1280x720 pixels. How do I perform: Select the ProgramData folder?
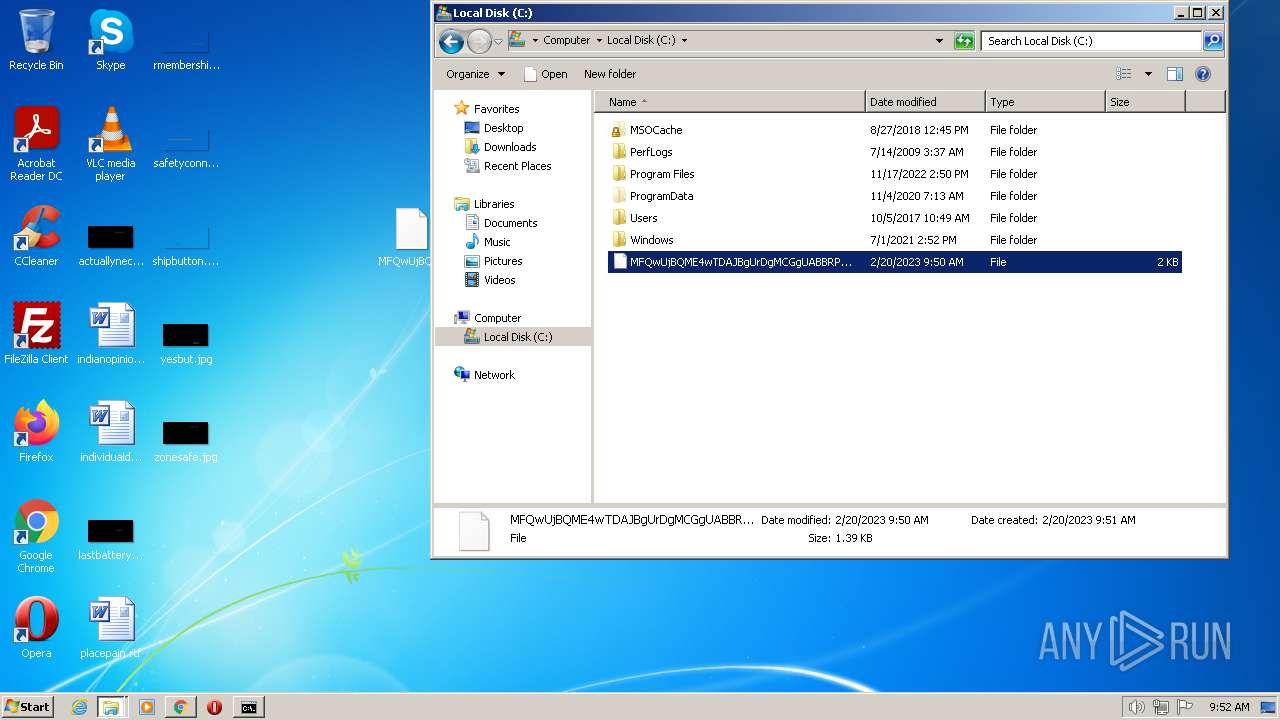click(x=895, y=196)
